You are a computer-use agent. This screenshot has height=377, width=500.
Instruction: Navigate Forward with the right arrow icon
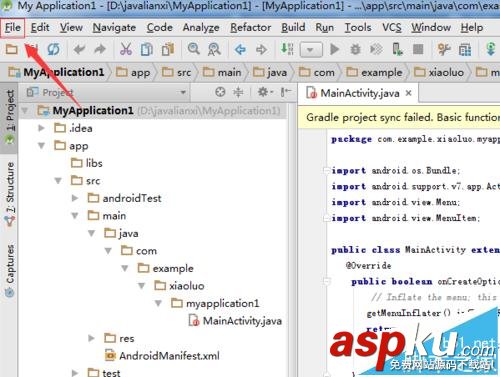click(261, 50)
